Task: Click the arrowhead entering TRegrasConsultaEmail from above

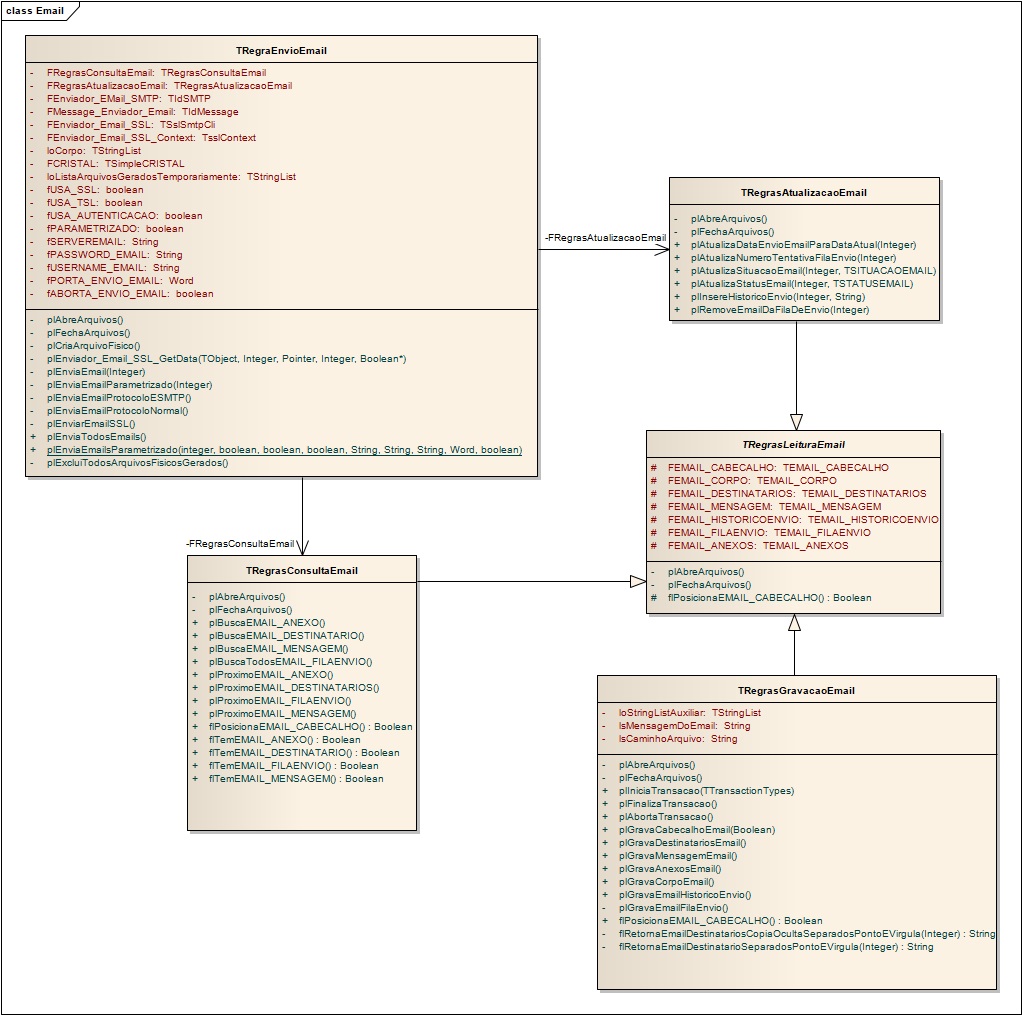Action: click(302, 547)
